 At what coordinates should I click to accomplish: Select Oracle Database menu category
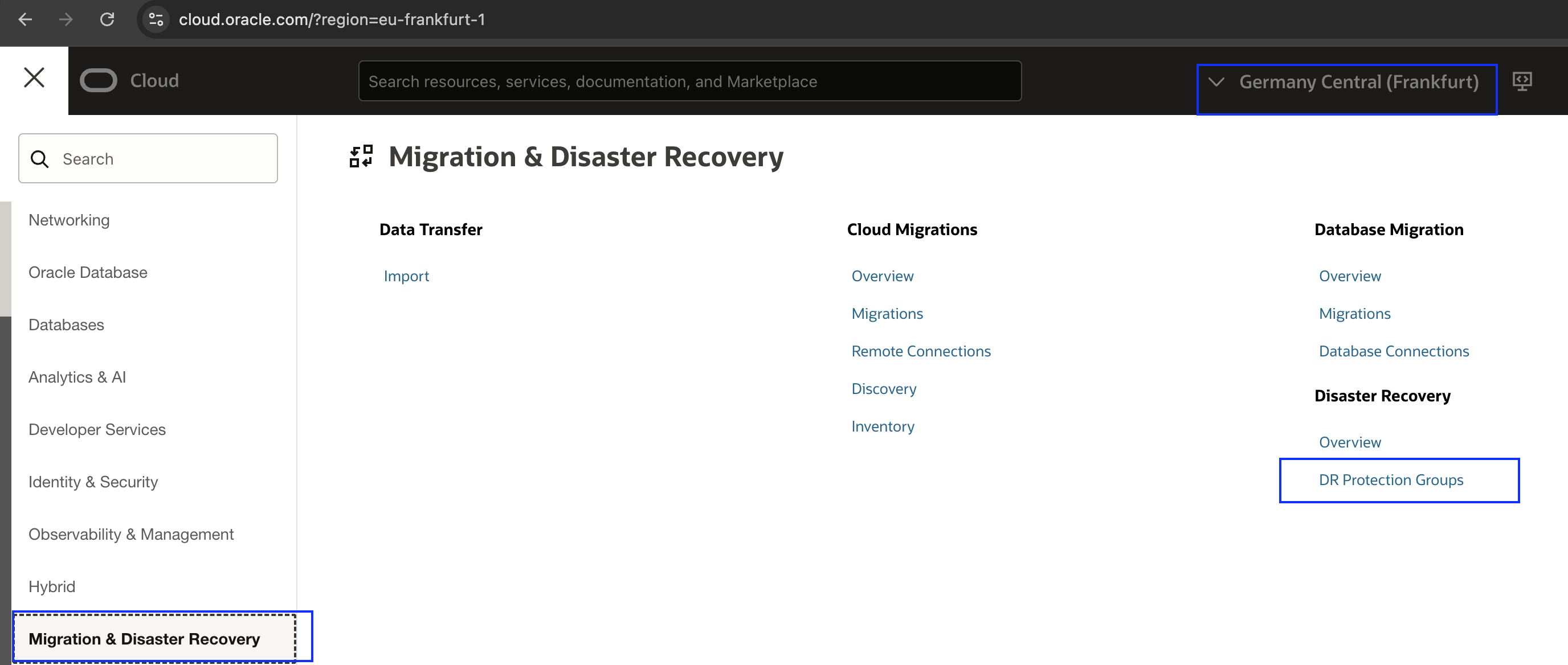click(x=88, y=273)
